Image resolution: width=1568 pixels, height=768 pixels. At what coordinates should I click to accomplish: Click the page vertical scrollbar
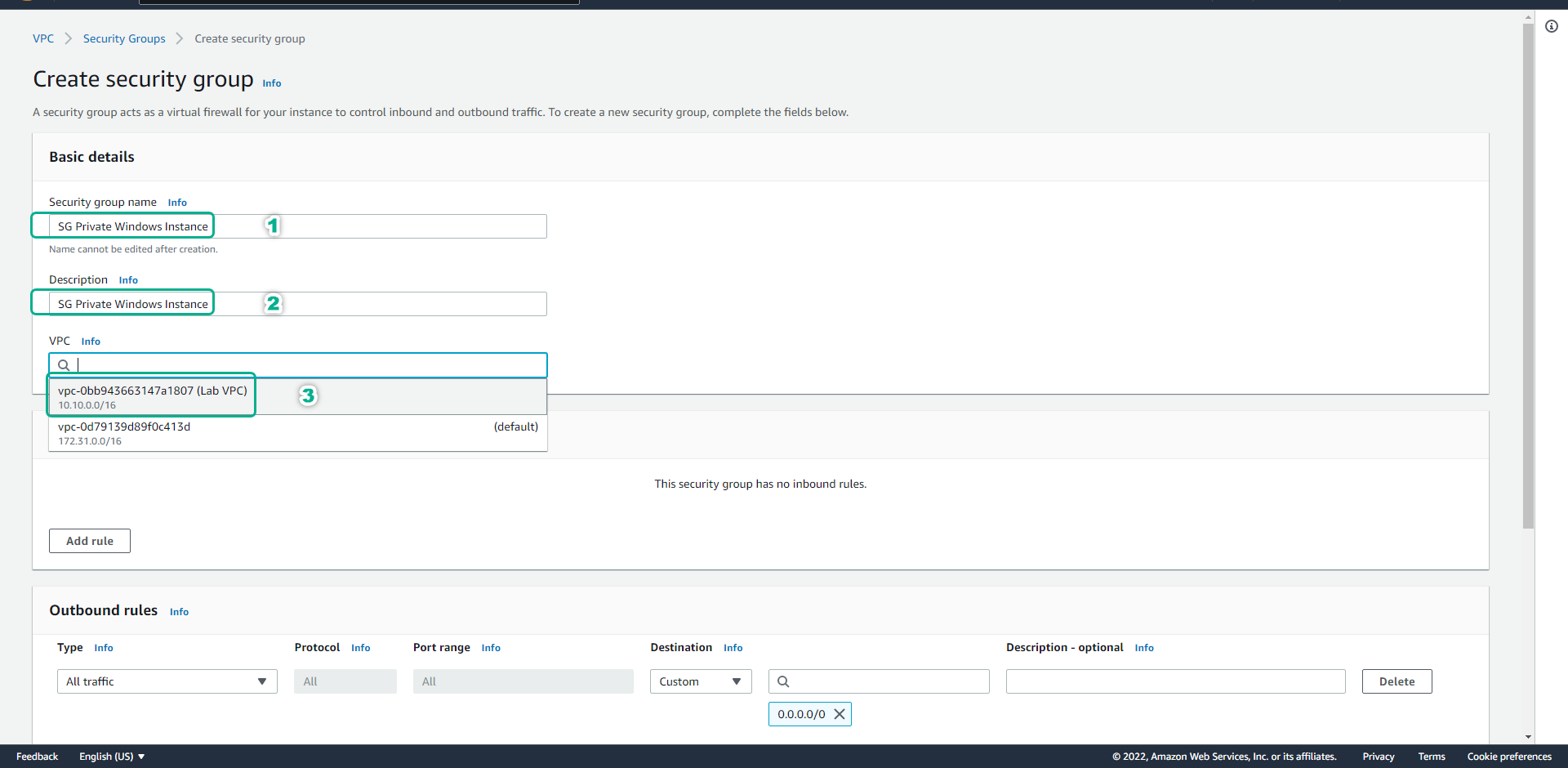tap(1528, 278)
